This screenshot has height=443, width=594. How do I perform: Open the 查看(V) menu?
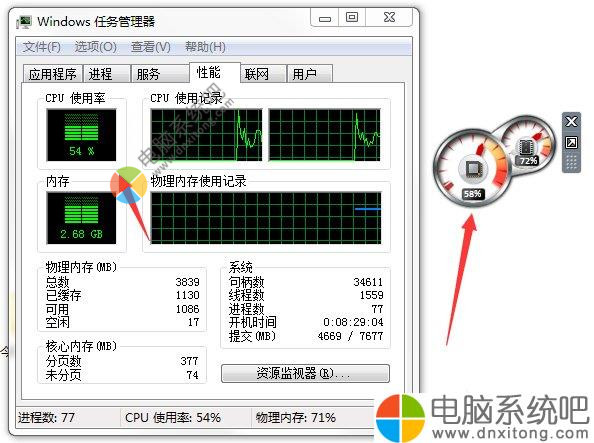click(x=151, y=47)
